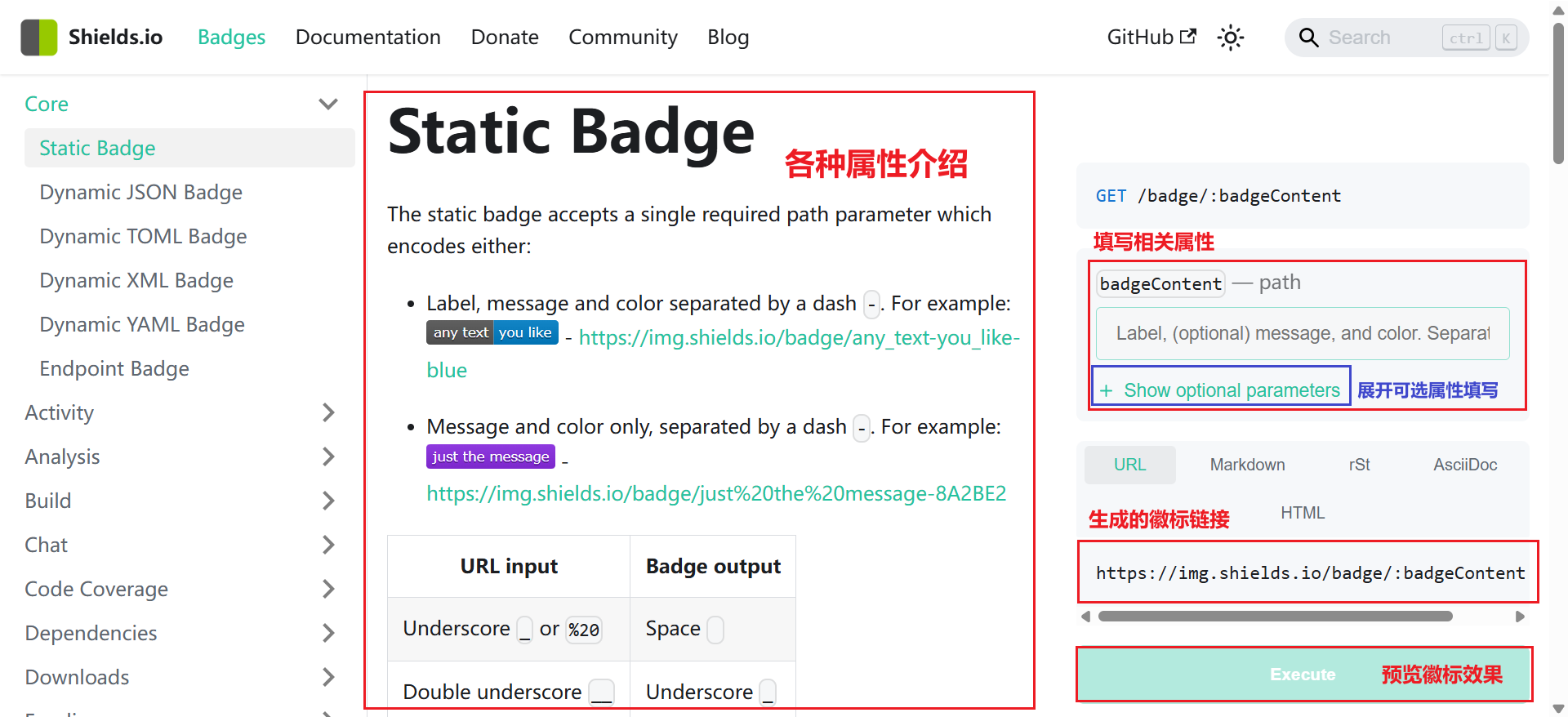The height and width of the screenshot is (717, 1568).
Task: Switch to the AsciiDoc tab
Action: [1465, 465]
